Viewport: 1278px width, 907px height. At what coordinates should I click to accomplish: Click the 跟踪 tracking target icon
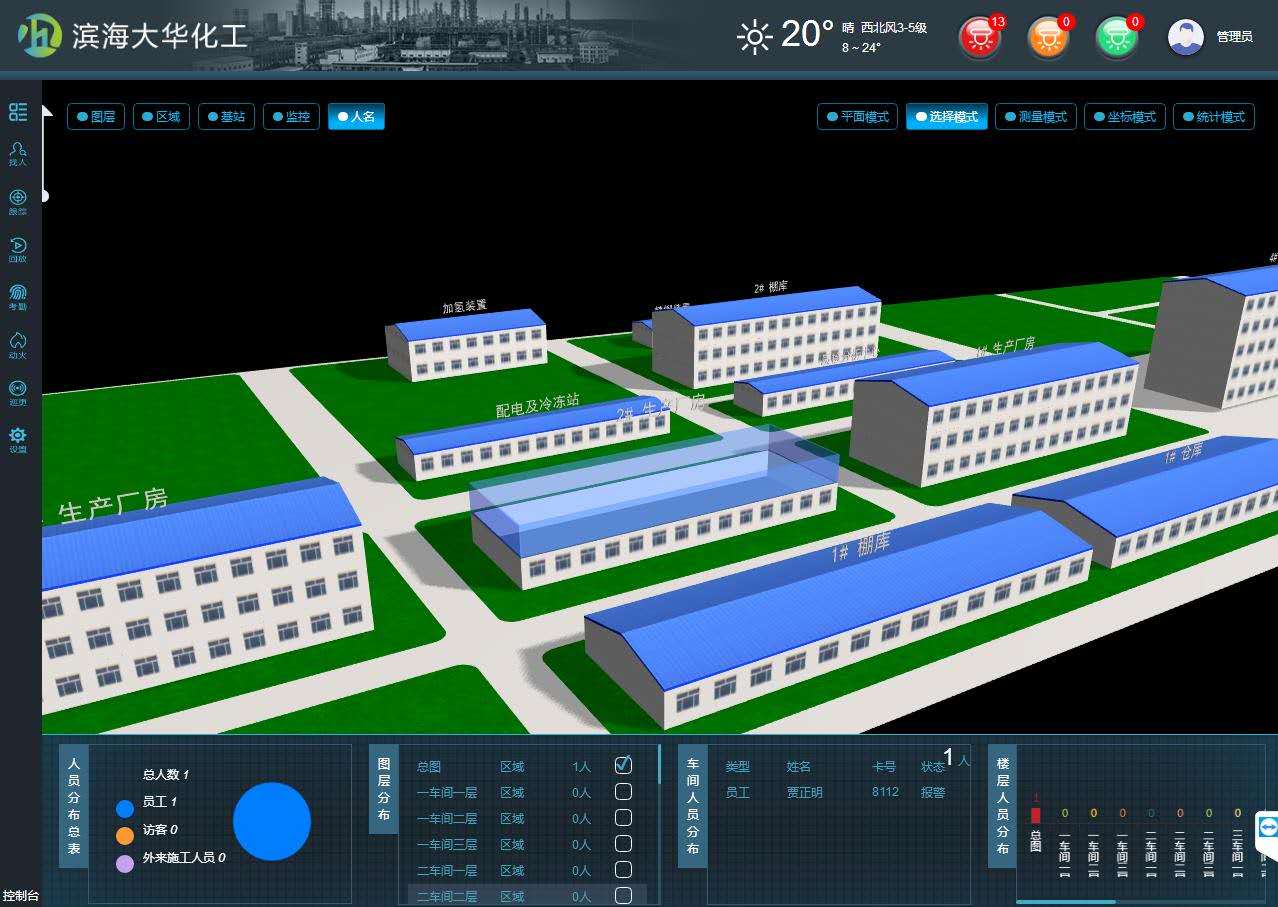click(x=18, y=199)
